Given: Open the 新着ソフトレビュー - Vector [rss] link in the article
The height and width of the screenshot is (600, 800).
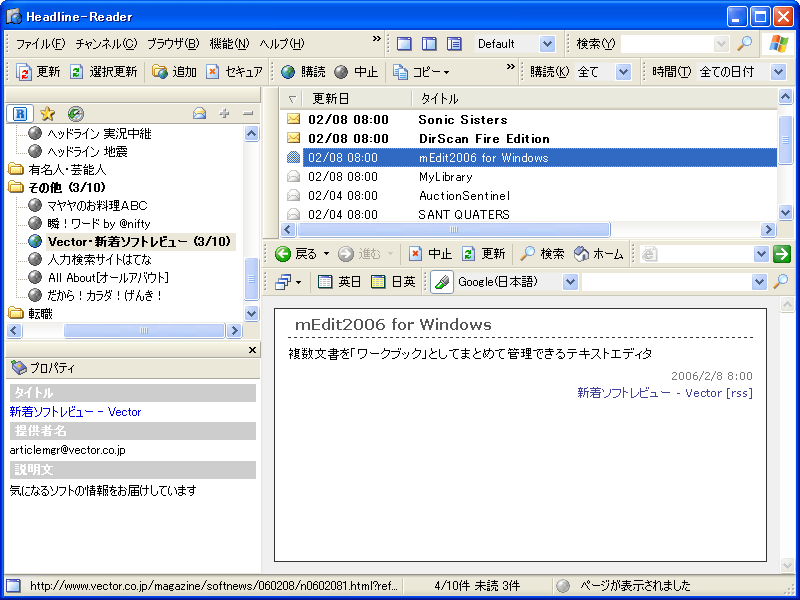Looking at the screenshot, I should point(665,393).
